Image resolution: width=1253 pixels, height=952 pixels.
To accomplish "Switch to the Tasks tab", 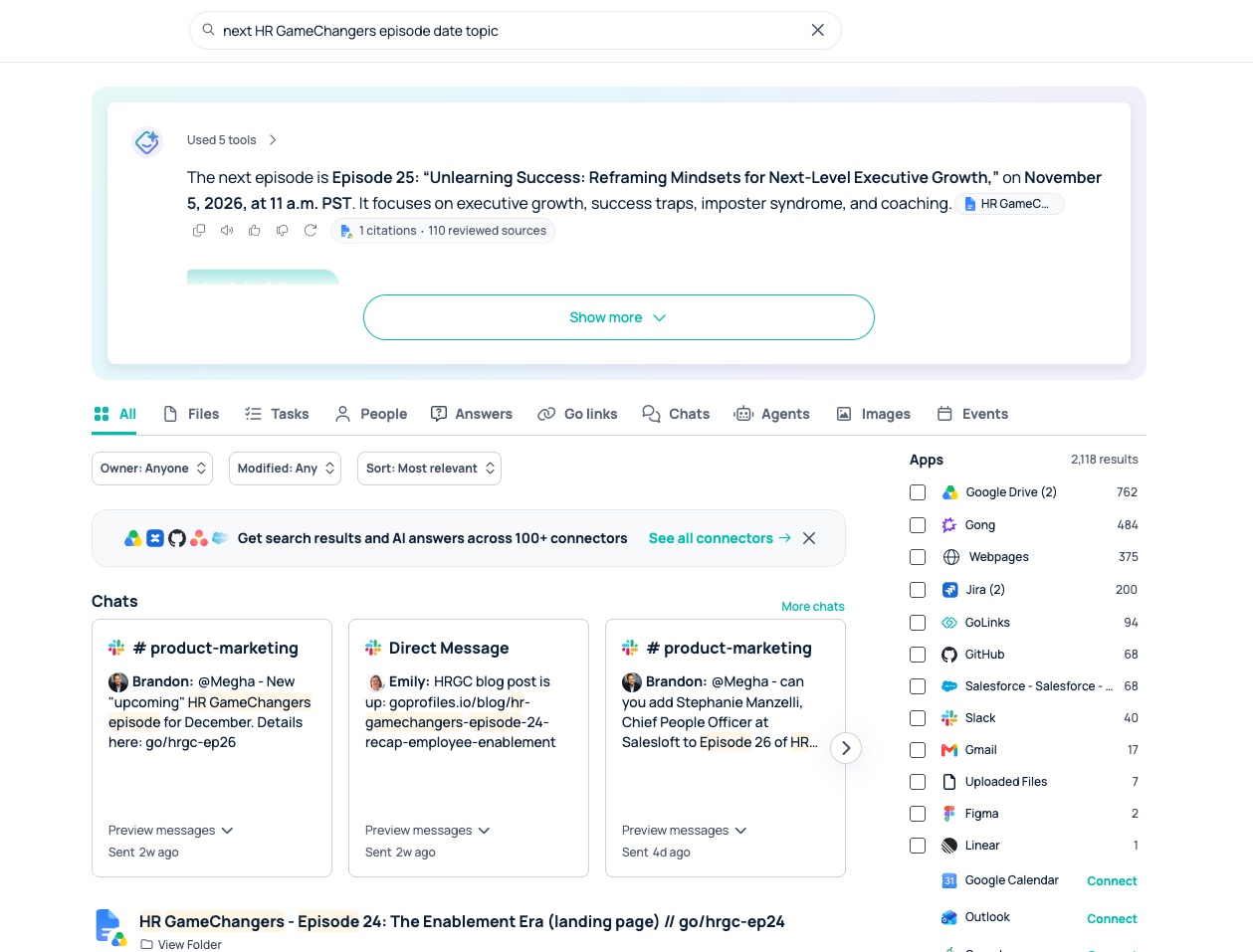I will pos(277,414).
